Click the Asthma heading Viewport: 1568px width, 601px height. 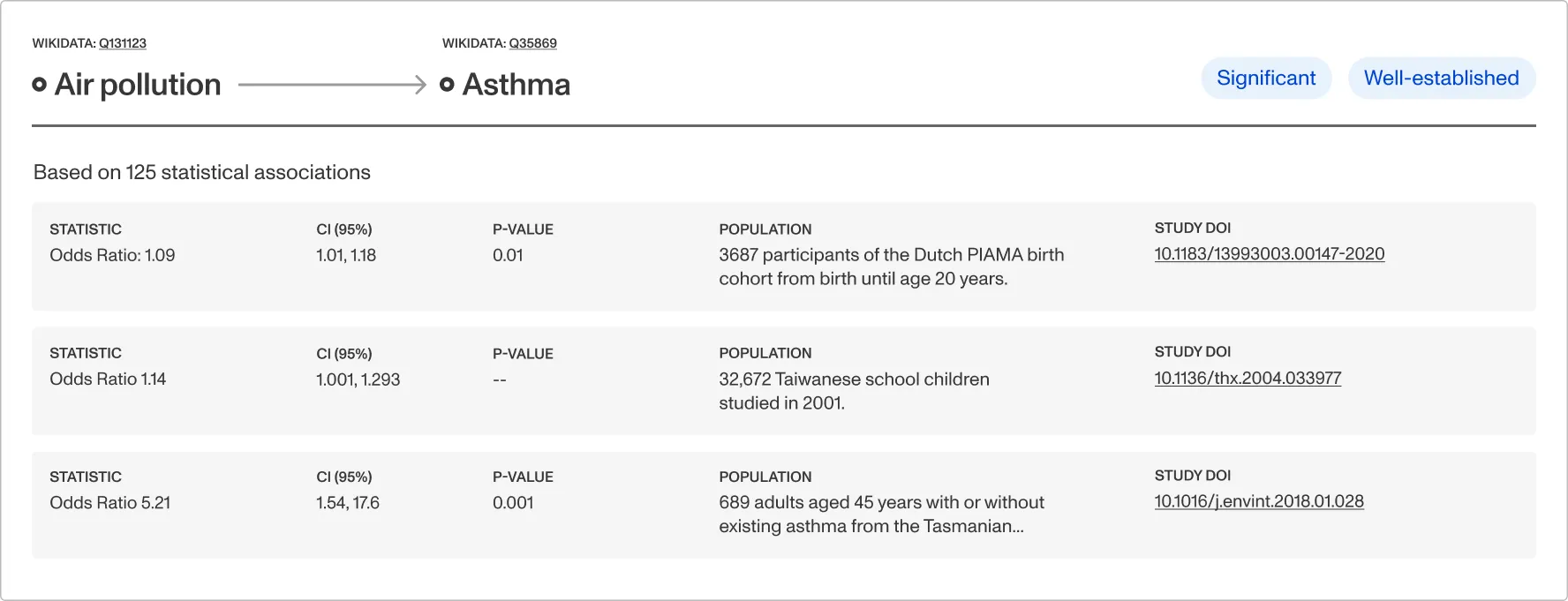(516, 85)
